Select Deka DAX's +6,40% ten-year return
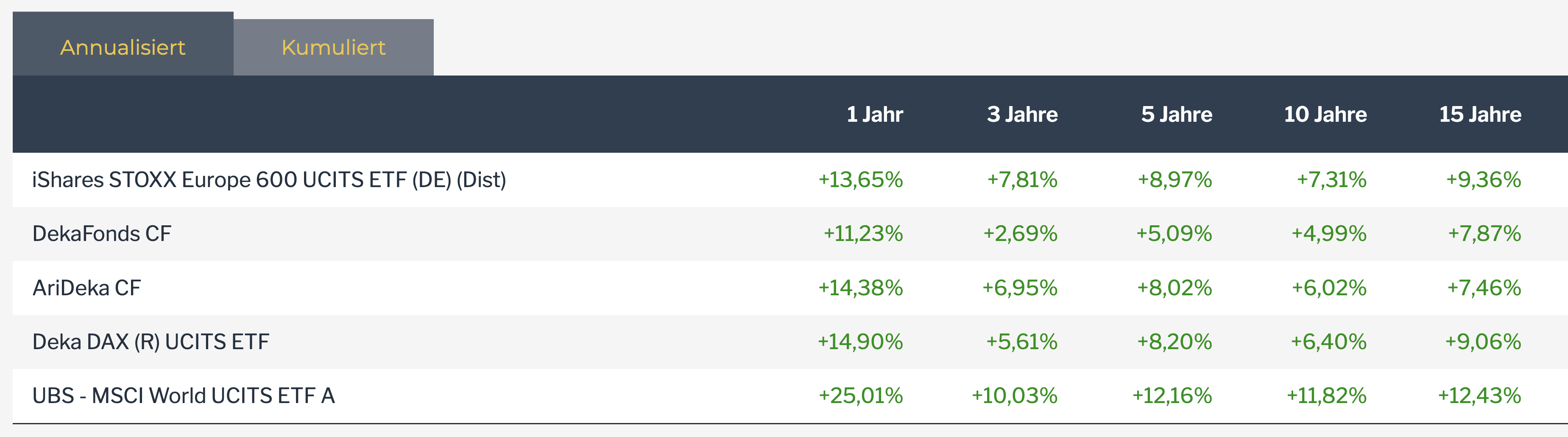Image resolution: width=1568 pixels, height=437 pixels. (x=1328, y=341)
